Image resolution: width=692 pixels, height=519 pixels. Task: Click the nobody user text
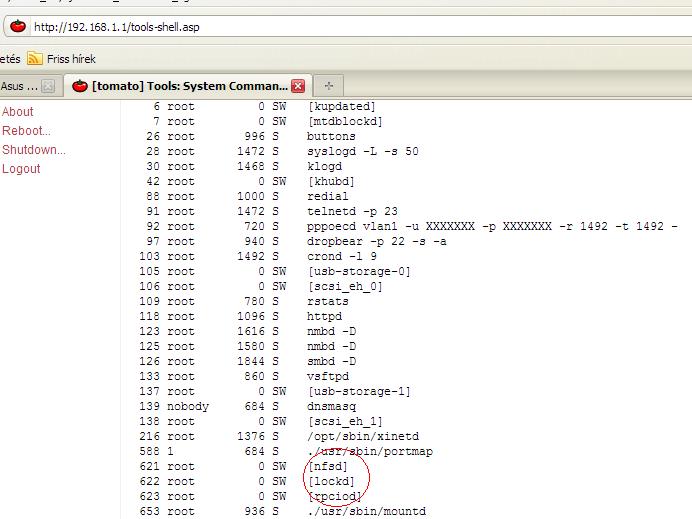pos(188,406)
